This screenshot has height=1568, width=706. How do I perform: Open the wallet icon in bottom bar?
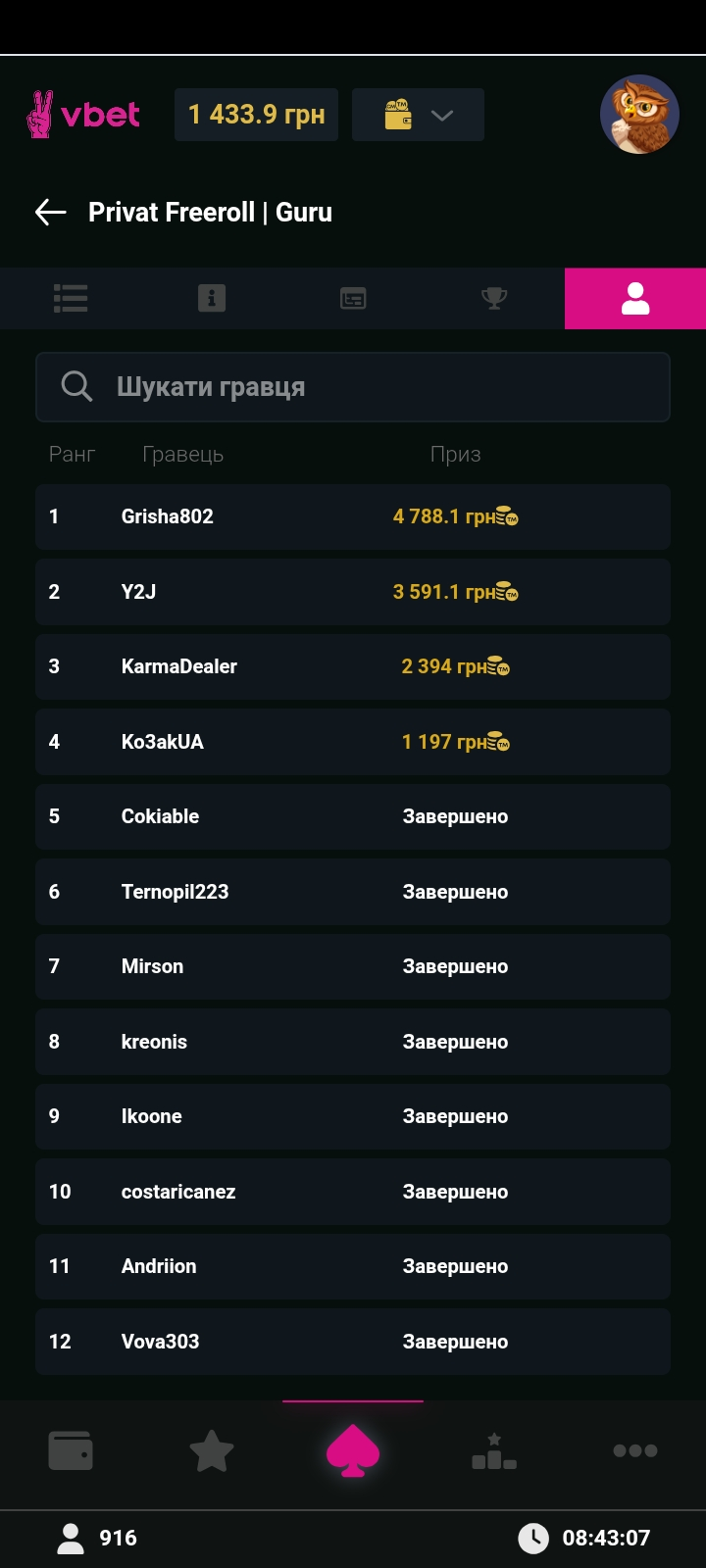click(71, 1450)
